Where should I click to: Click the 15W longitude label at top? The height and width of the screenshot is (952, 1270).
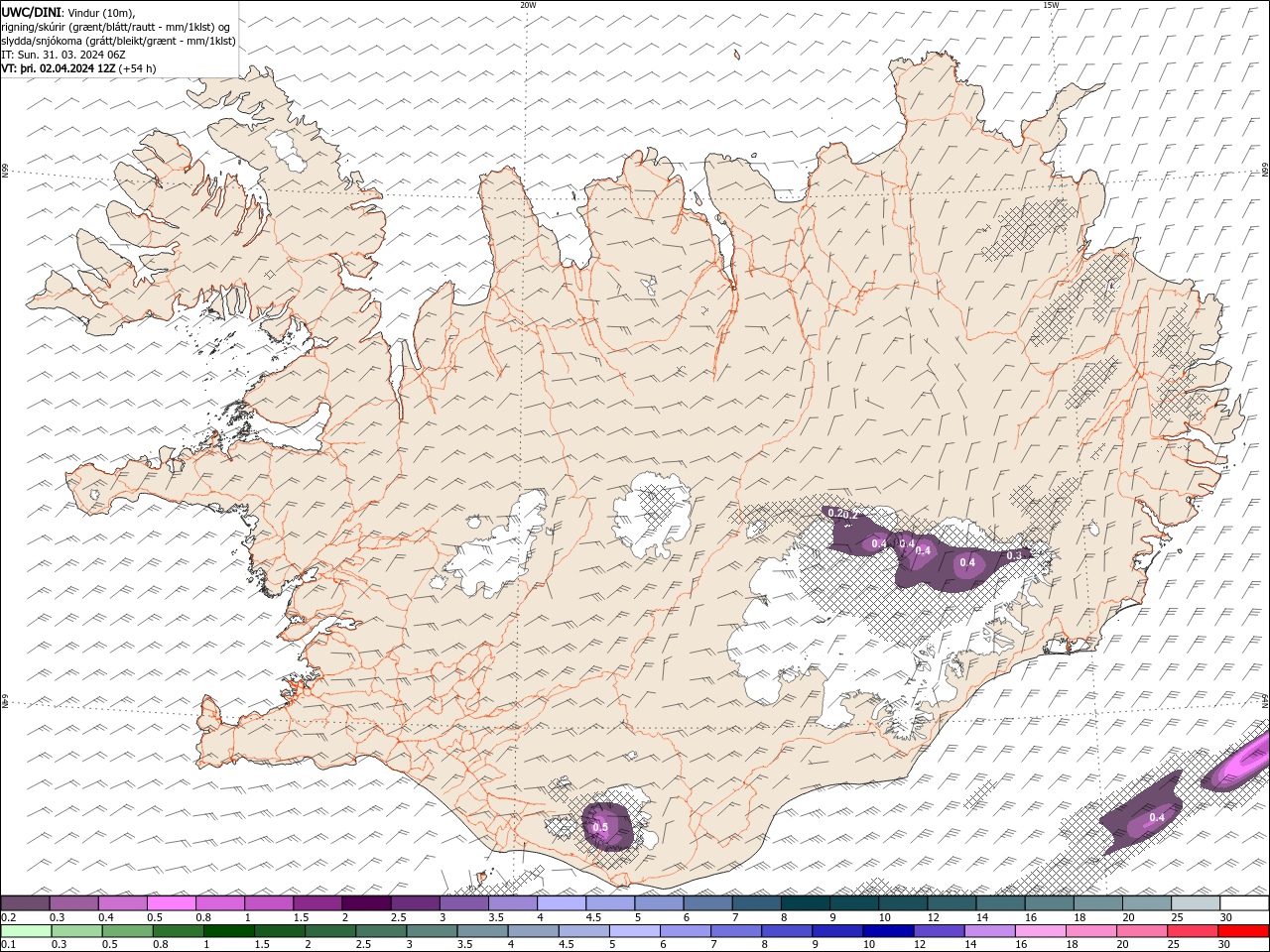pyautogui.click(x=1051, y=5)
